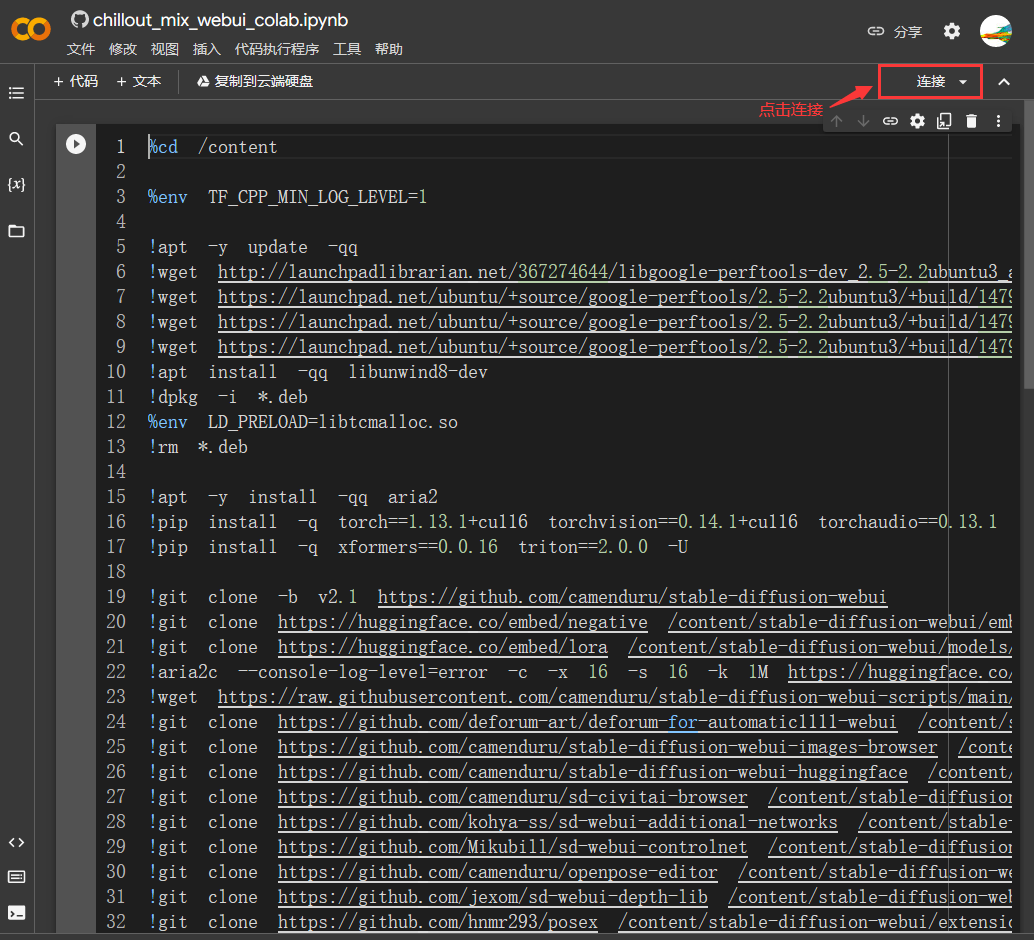Open notebook settings gear in header
1034x940 pixels.
click(952, 31)
